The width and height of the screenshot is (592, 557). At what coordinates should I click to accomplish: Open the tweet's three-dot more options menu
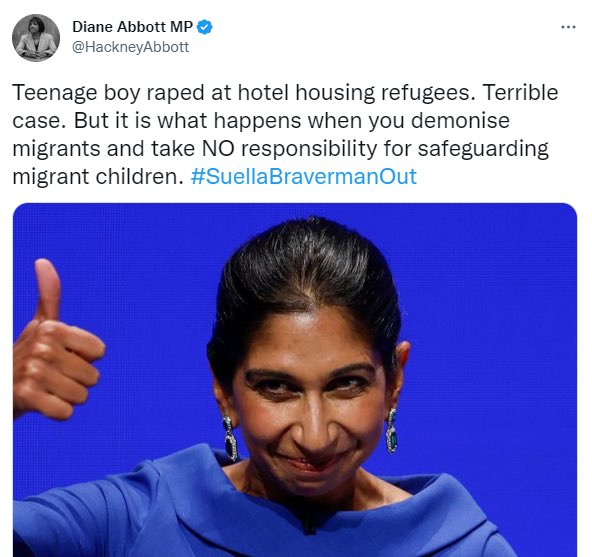click(x=568, y=27)
